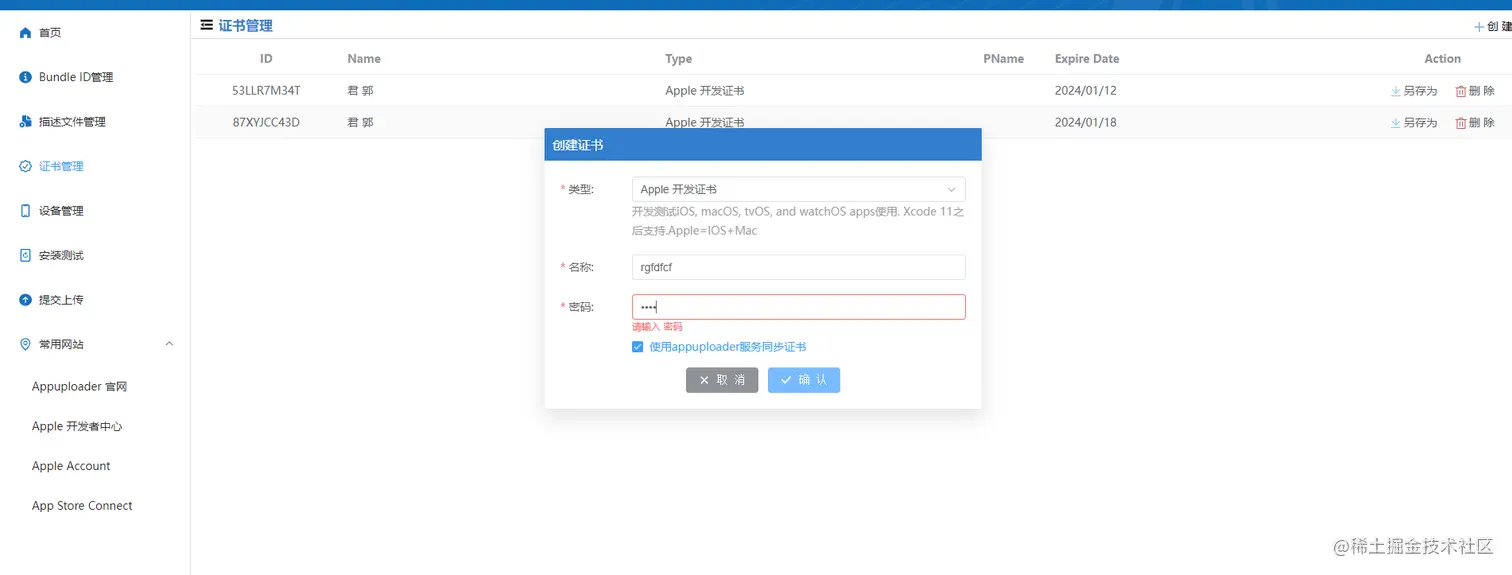Click expire date 2024/01/18 cell
The height and width of the screenshot is (575, 1512).
point(1086,123)
